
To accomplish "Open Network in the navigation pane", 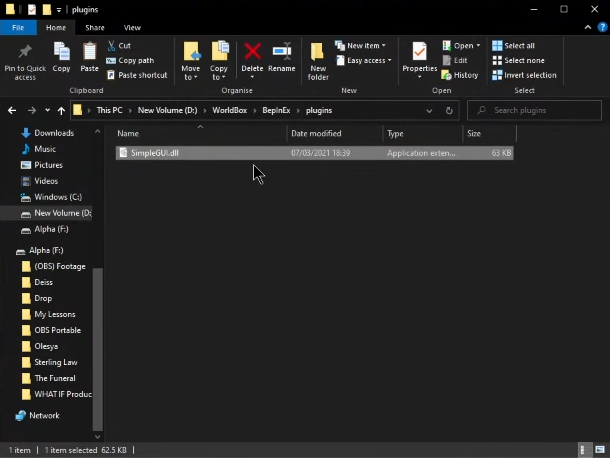I will click(x=37, y=415).
